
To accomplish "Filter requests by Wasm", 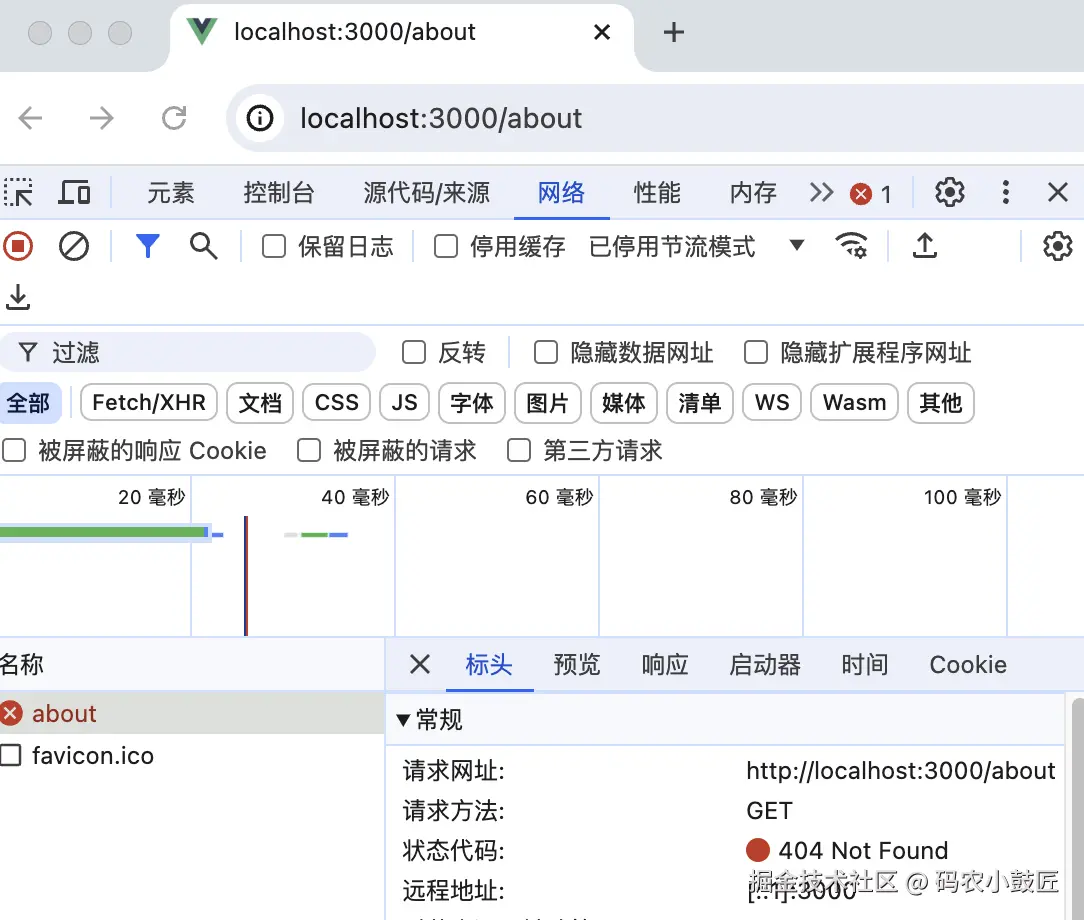I will point(854,402).
